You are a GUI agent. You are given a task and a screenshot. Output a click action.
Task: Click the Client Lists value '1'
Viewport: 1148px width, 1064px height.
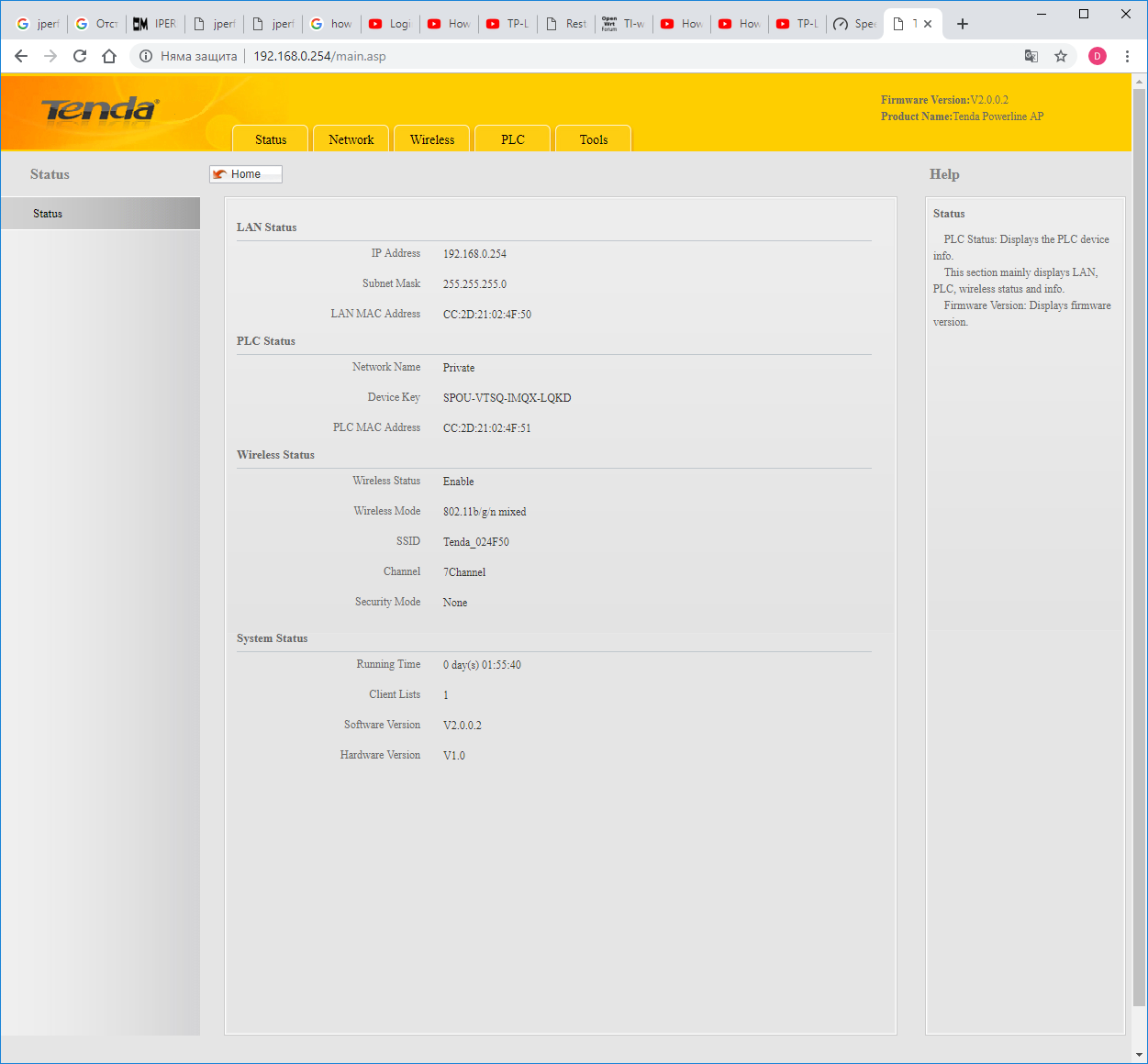pos(446,695)
